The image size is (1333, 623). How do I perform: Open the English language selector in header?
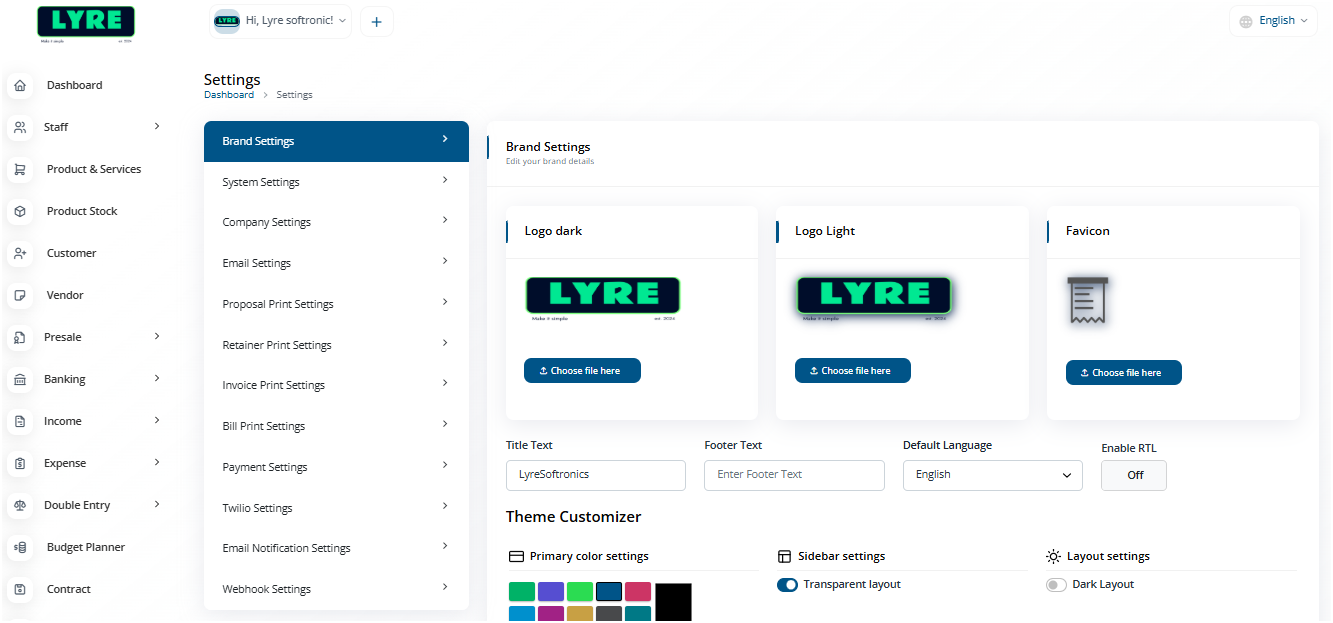(1274, 21)
